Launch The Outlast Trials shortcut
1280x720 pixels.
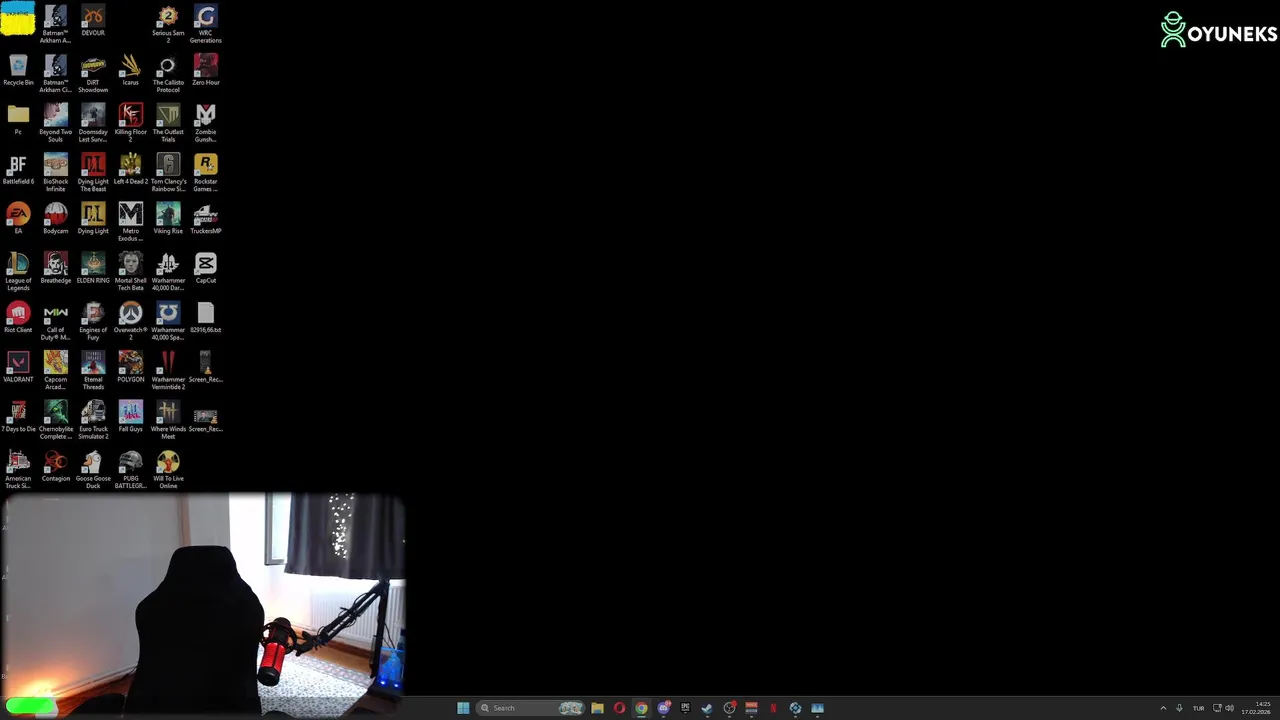click(168, 123)
